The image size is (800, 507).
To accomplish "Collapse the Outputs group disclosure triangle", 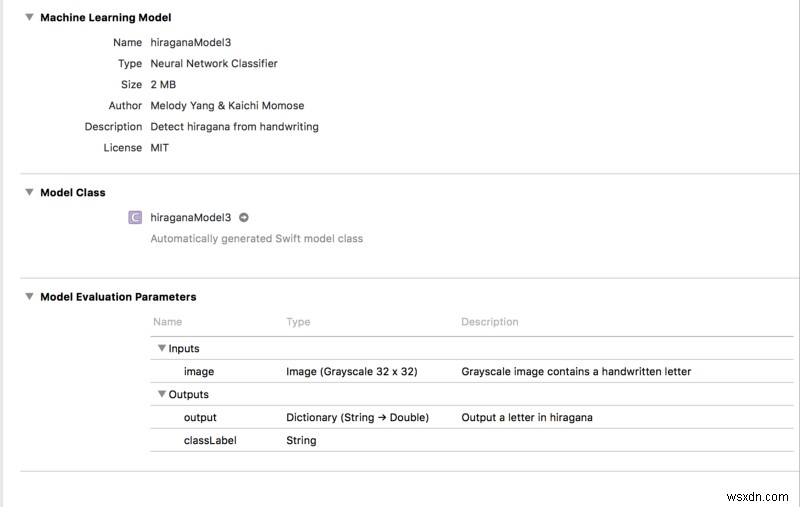I will [x=160, y=395].
